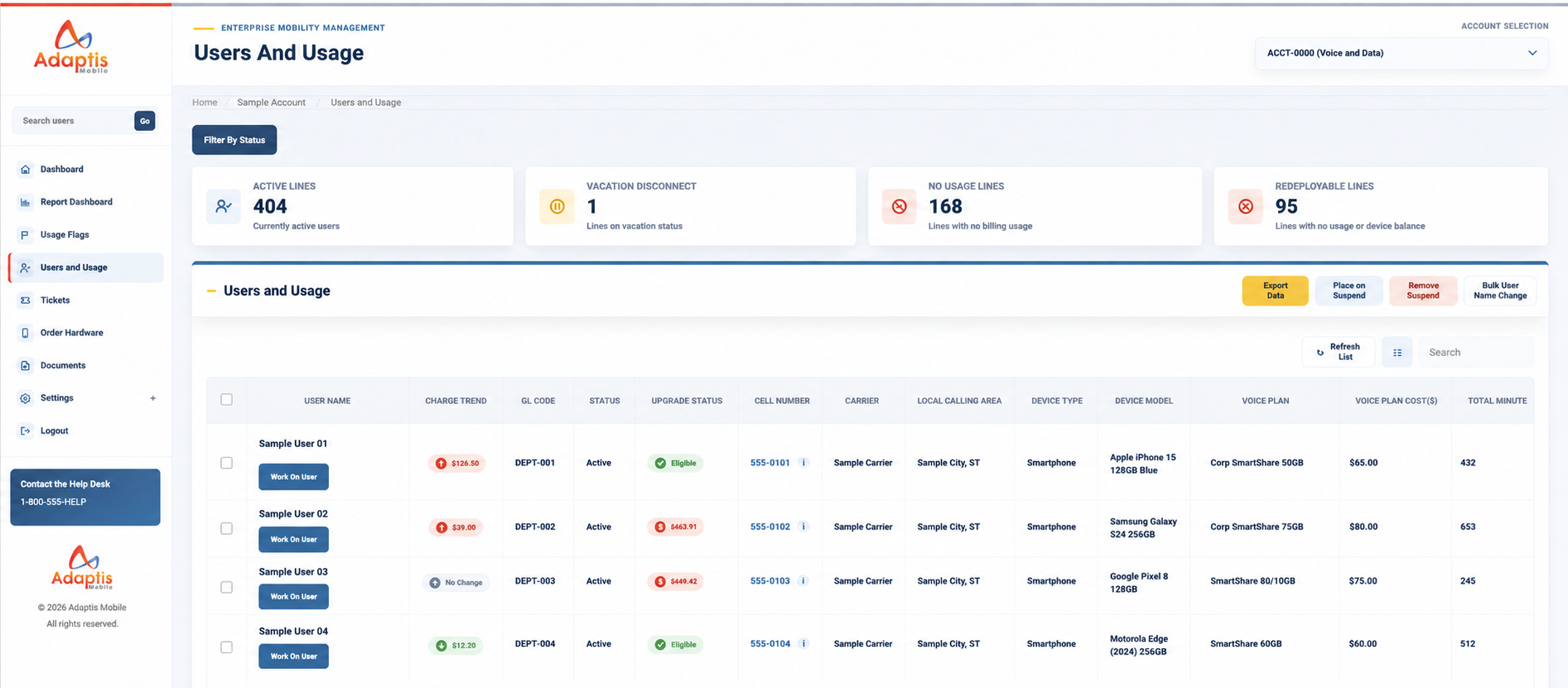The image size is (1568, 688).
Task: Click Sample User 04 Eligible upgrade badge
Action: pyautogui.click(x=675, y=644)
